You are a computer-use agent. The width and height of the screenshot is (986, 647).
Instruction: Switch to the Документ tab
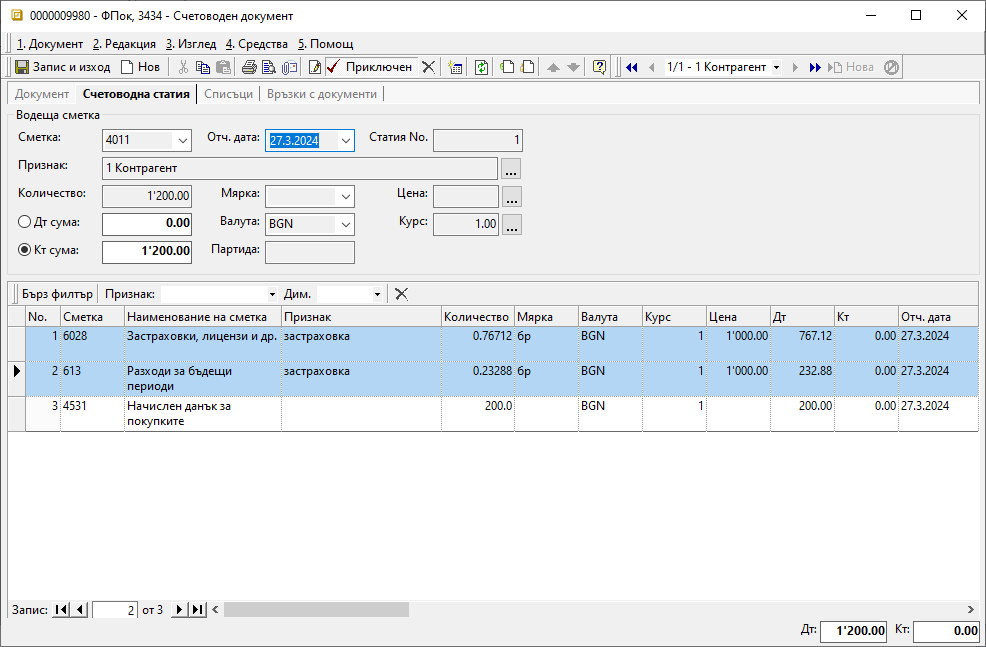point(42,94)
